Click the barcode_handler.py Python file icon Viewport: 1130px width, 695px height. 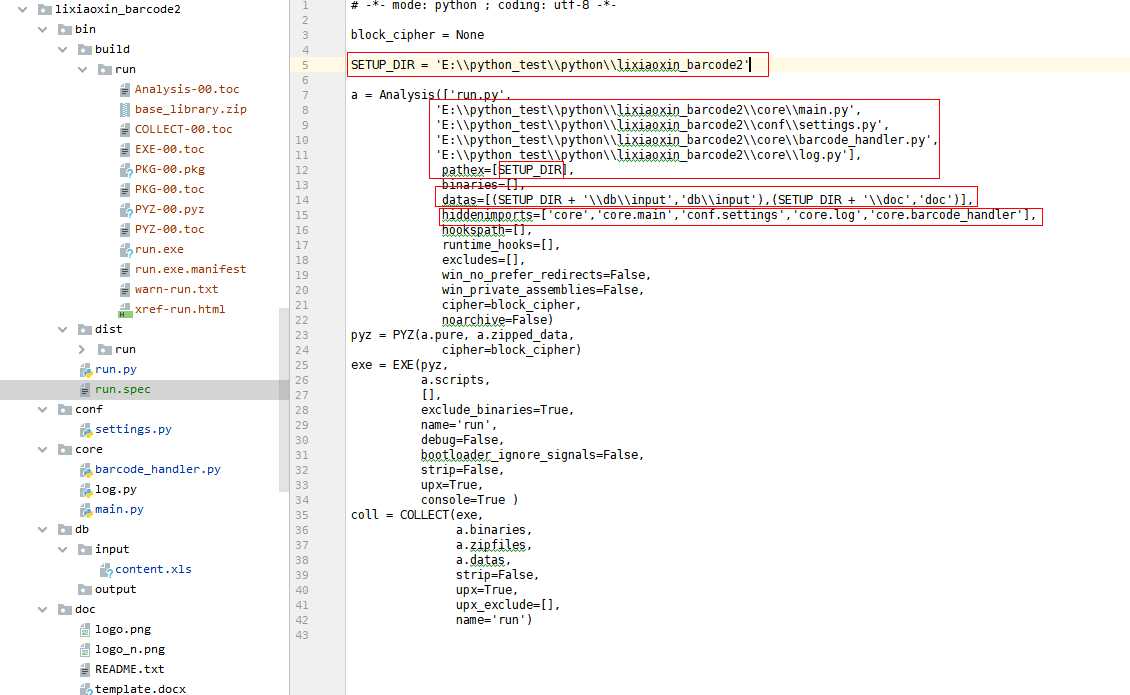click(86, 470)
